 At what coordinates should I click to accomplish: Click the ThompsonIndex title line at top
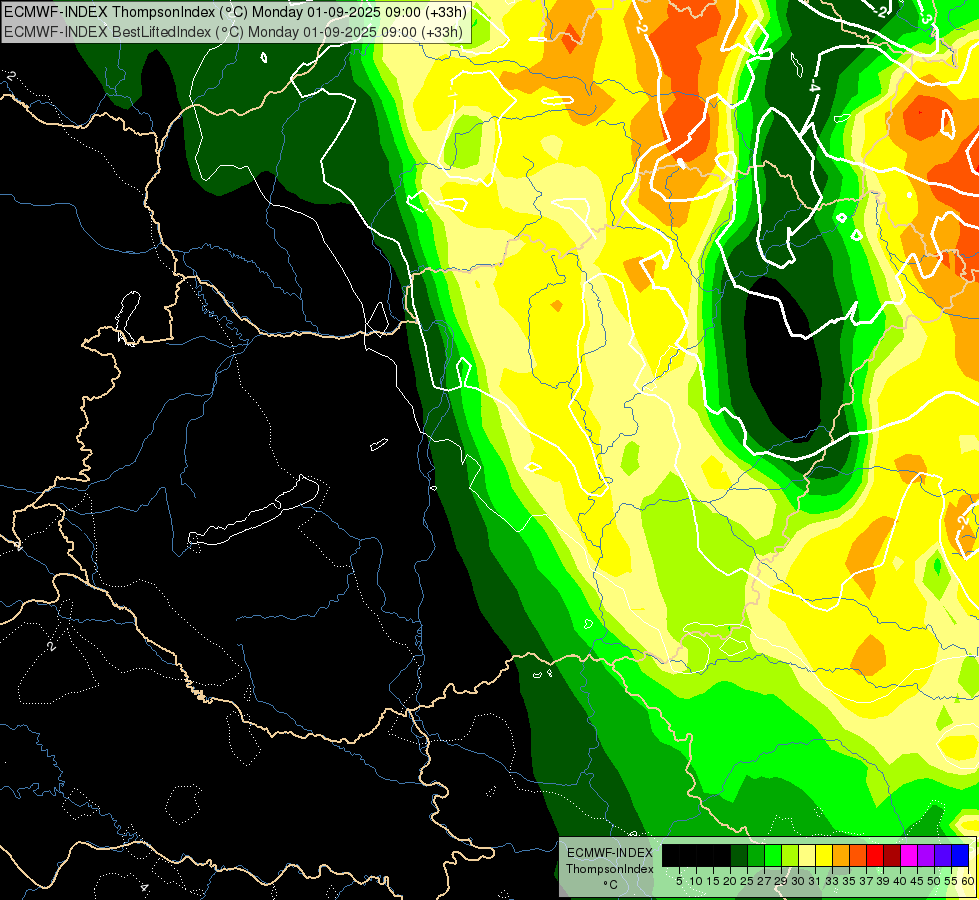tap(235, 12)
